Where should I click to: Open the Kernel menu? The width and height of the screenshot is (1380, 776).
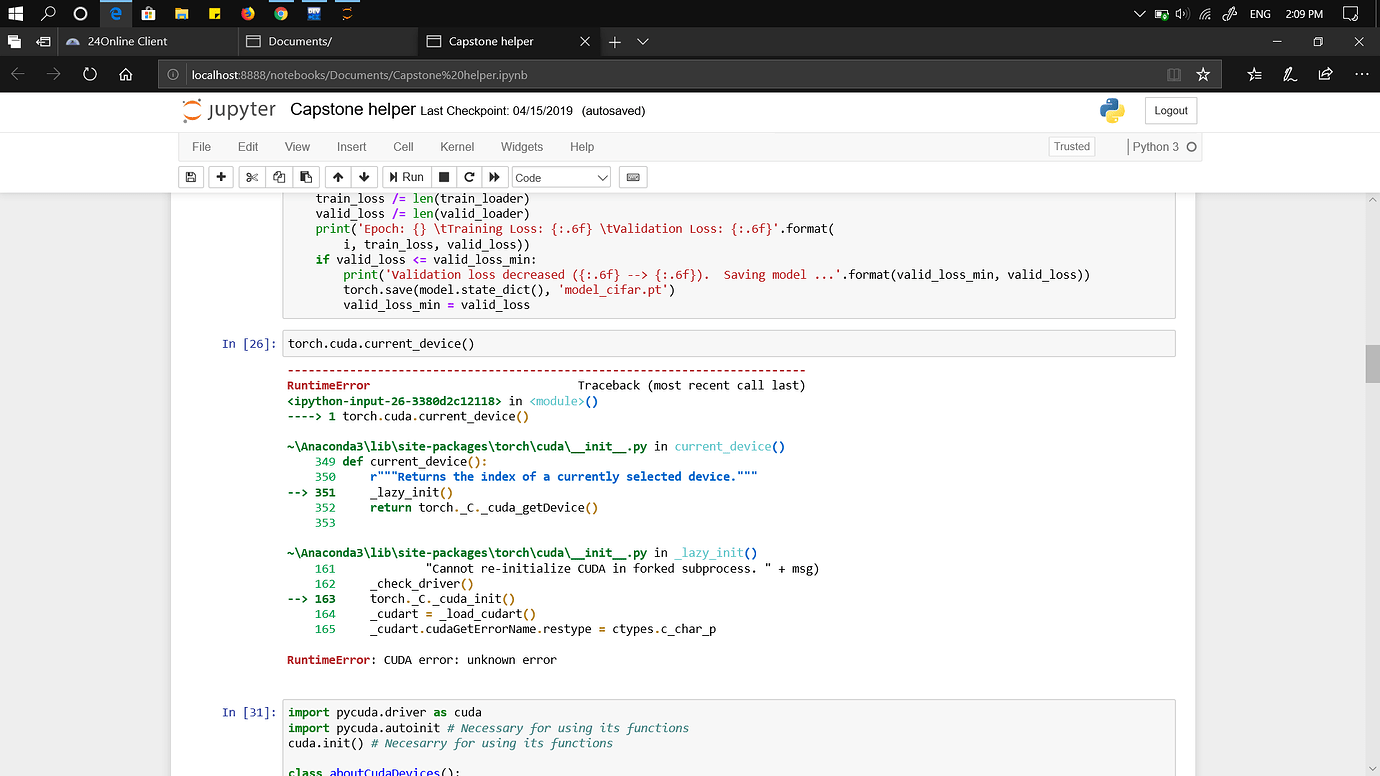457,147
